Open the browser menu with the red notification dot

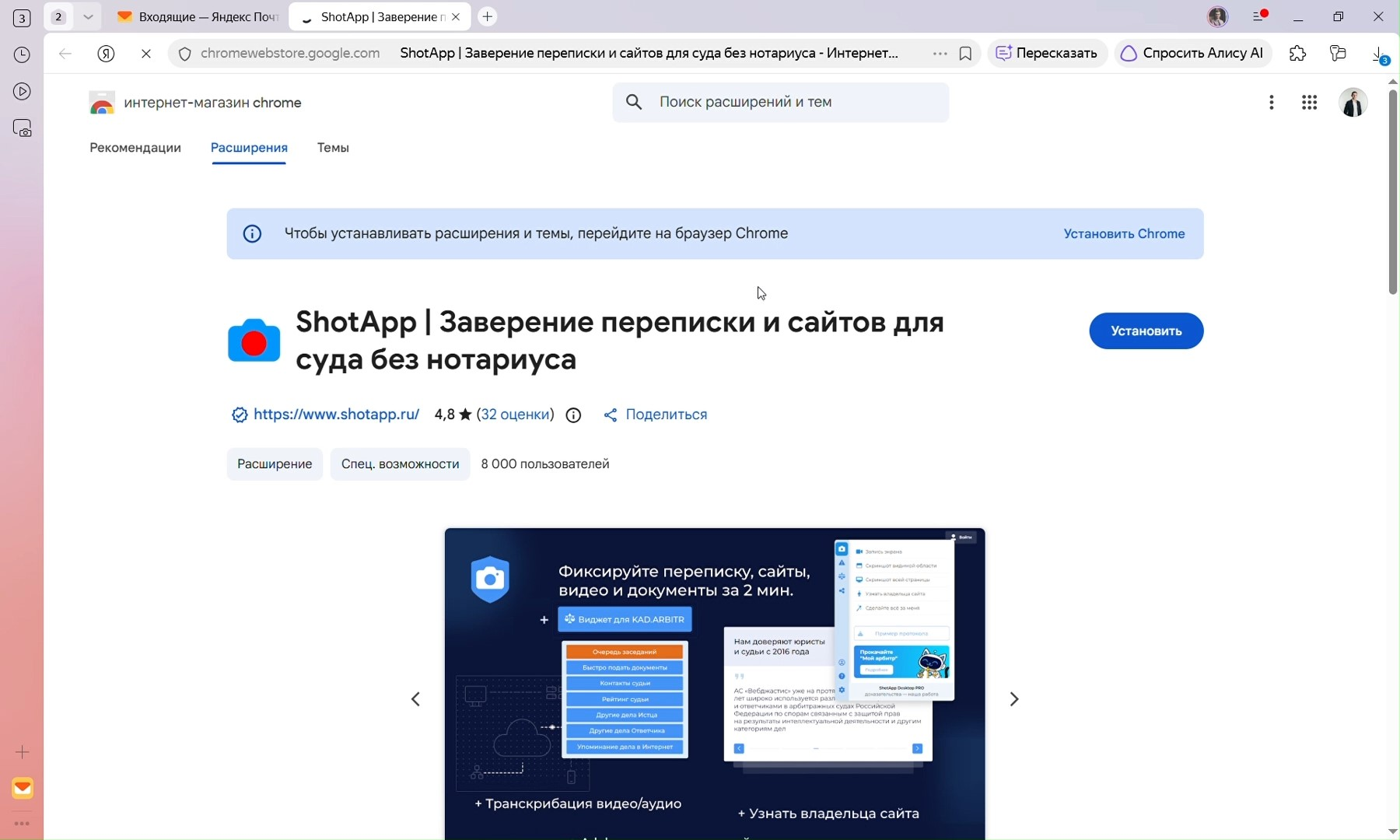[1261, 16]
